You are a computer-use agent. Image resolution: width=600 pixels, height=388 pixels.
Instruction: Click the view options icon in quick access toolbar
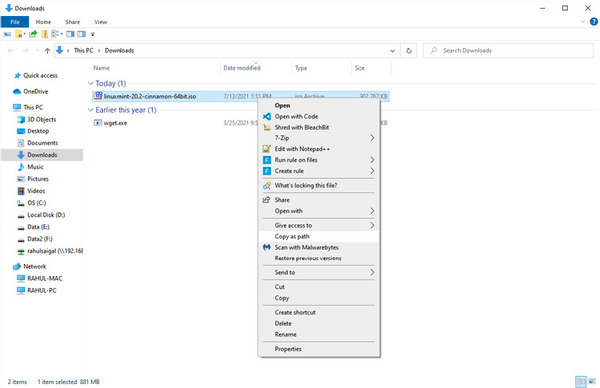(56, 34)
